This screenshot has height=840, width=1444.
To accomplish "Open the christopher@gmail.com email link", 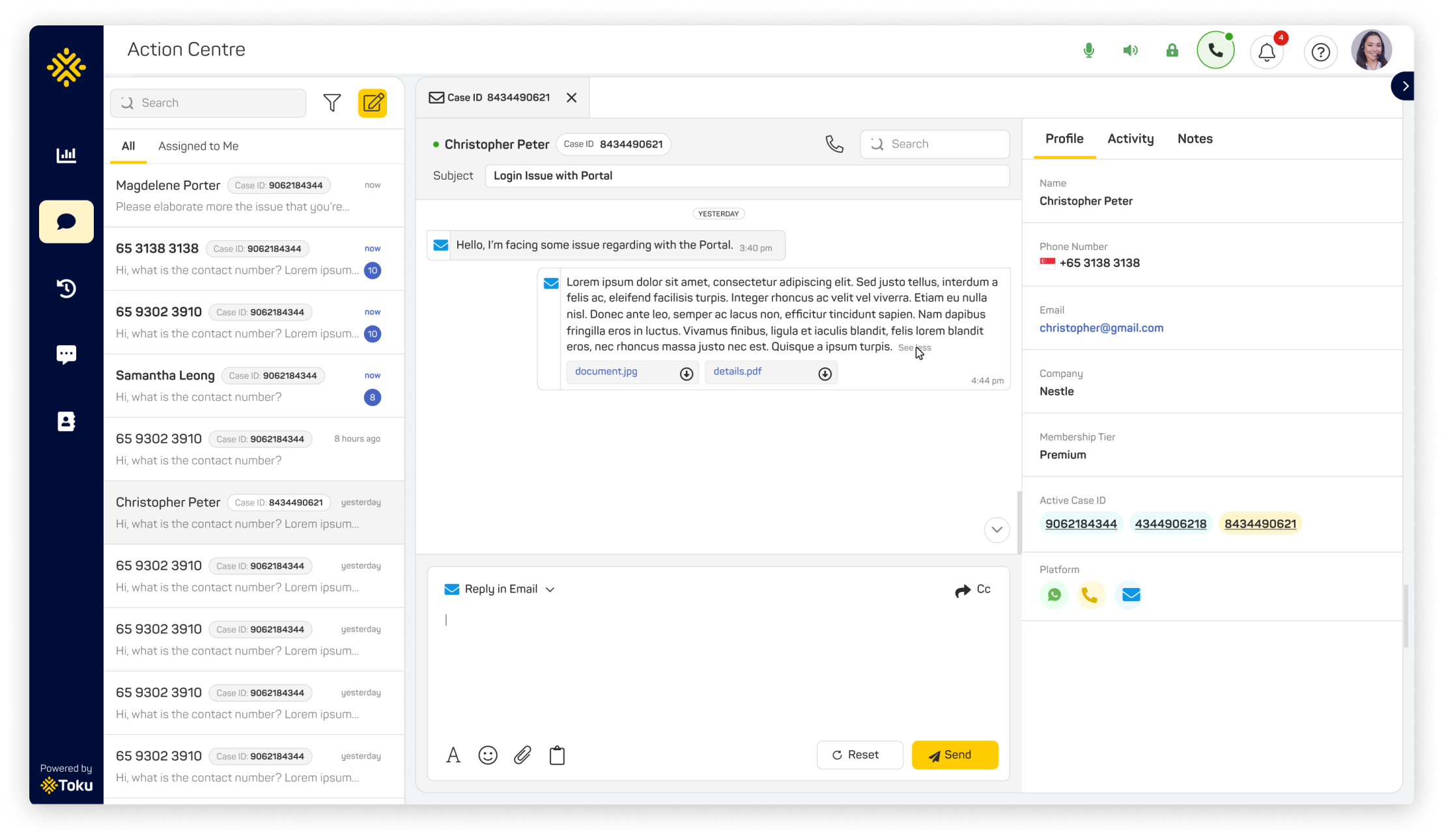I will pos(1101,328).
